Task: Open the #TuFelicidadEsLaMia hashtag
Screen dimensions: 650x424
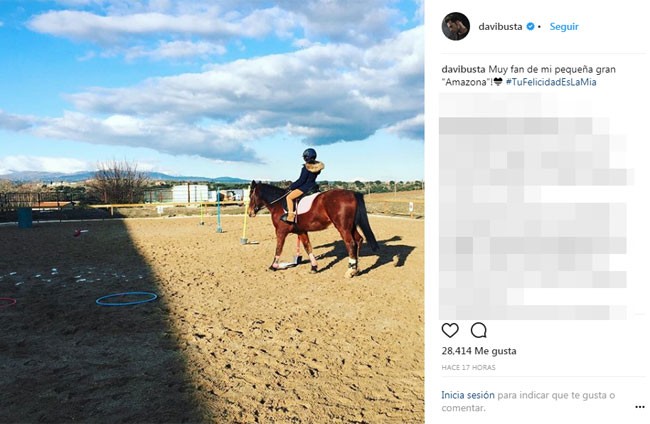Action: [551, 82]
